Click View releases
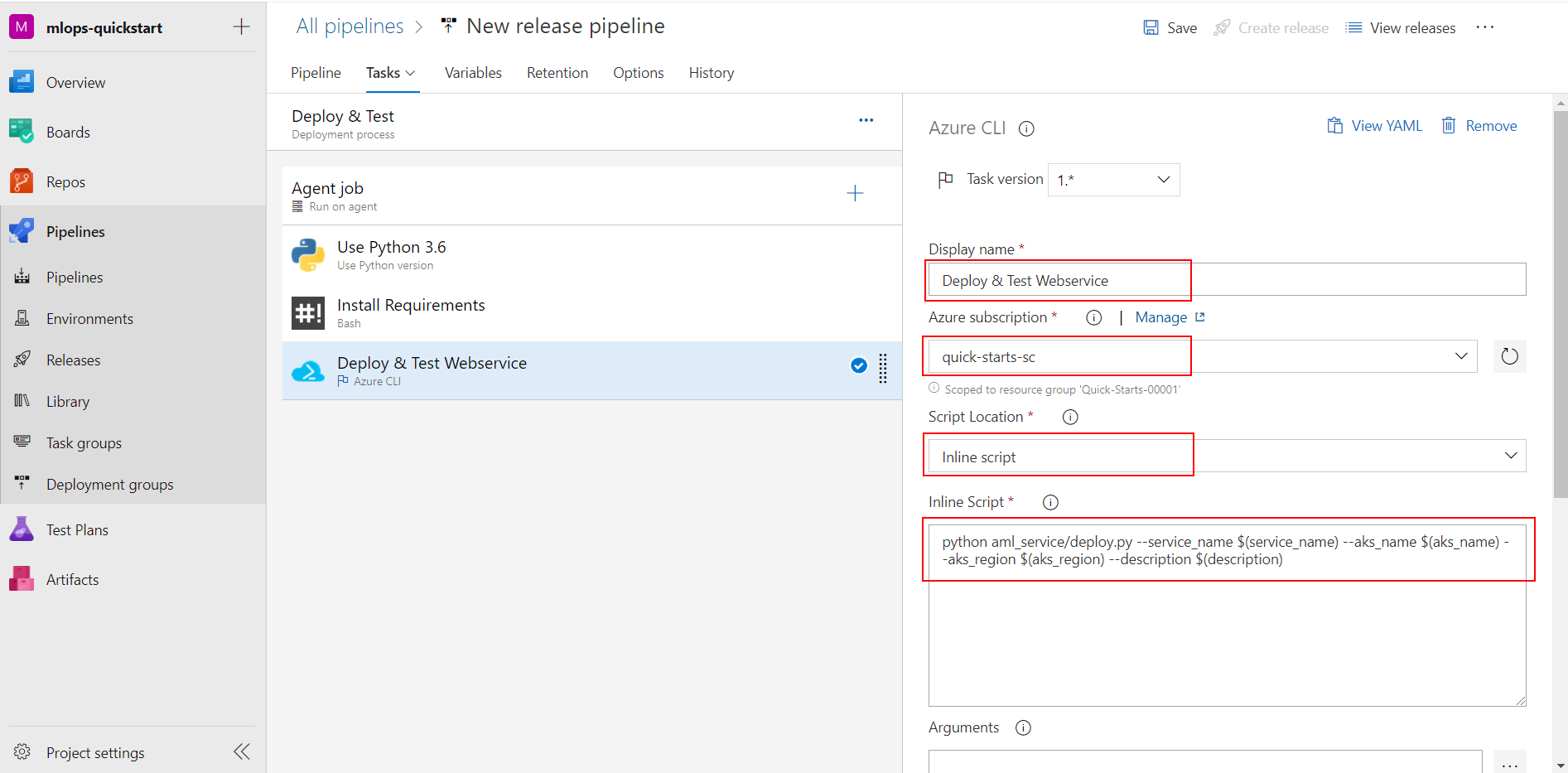The width and height of the screenshot is (1568, 773). [x=1400, y=27]
